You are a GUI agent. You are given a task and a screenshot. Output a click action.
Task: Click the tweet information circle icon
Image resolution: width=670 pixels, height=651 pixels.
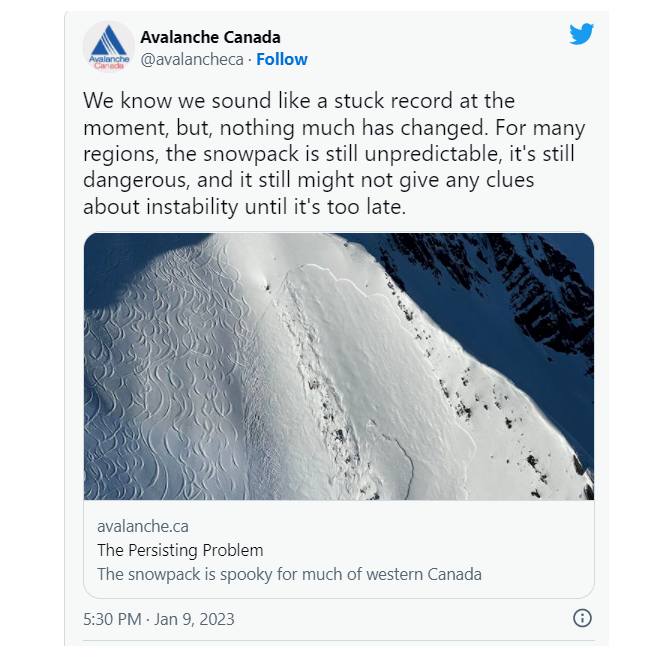tap(582, 618)
